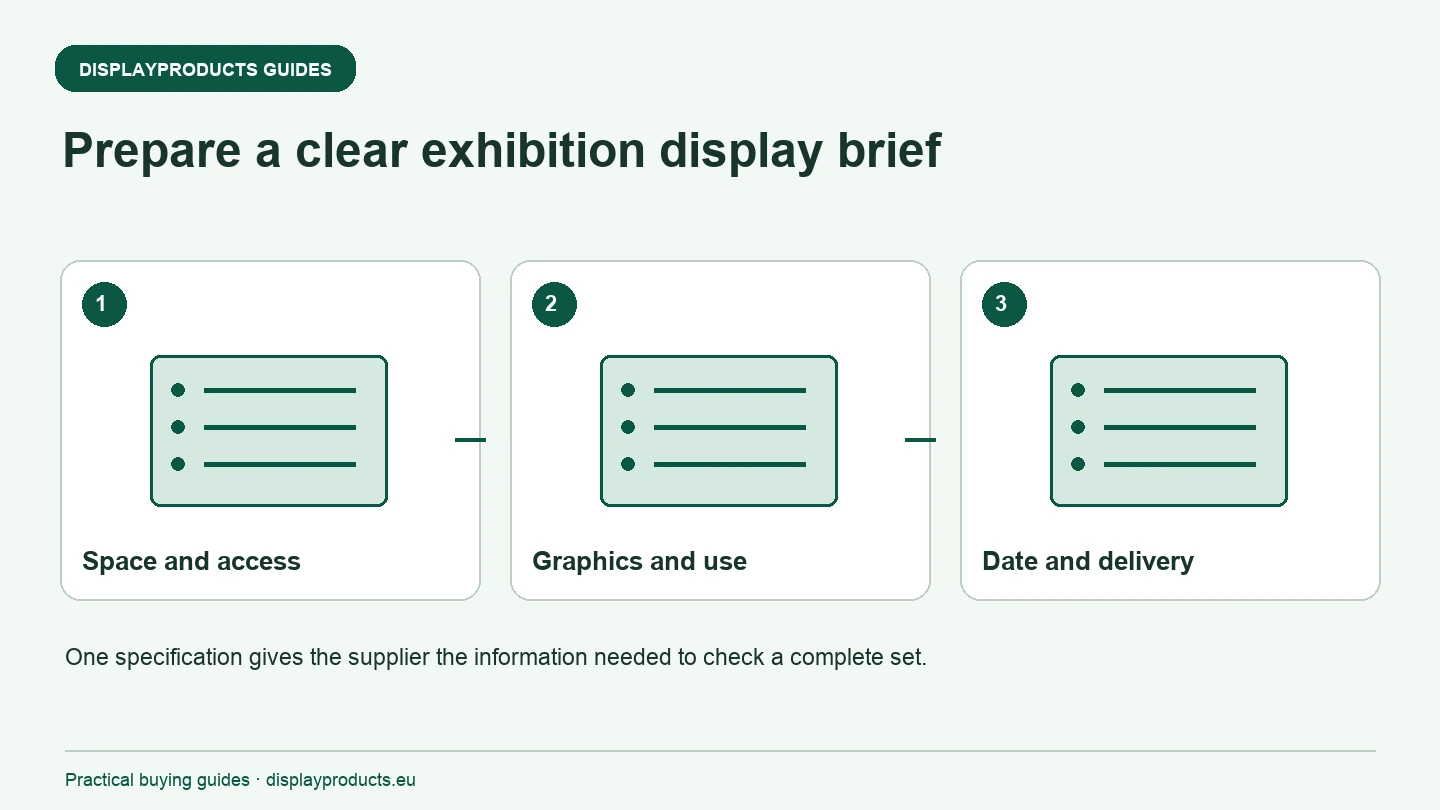The image size is (1440, 810).
Task: Select the "Prepare a clear exhibition display brief" heading
Action: (502, 150)
